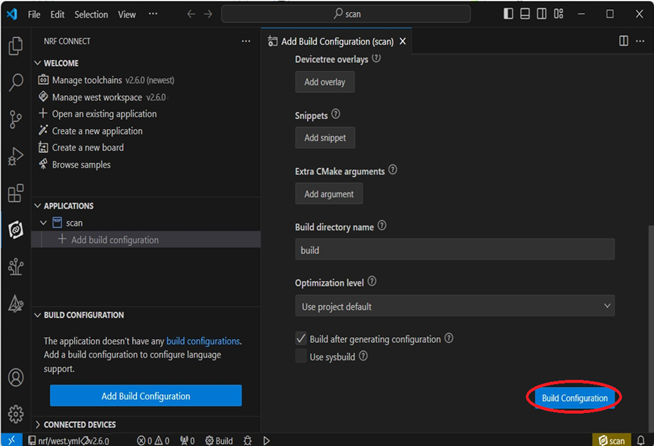Split the editor right icon
This screenshot has height=446, width=654.
click(623, 41)
